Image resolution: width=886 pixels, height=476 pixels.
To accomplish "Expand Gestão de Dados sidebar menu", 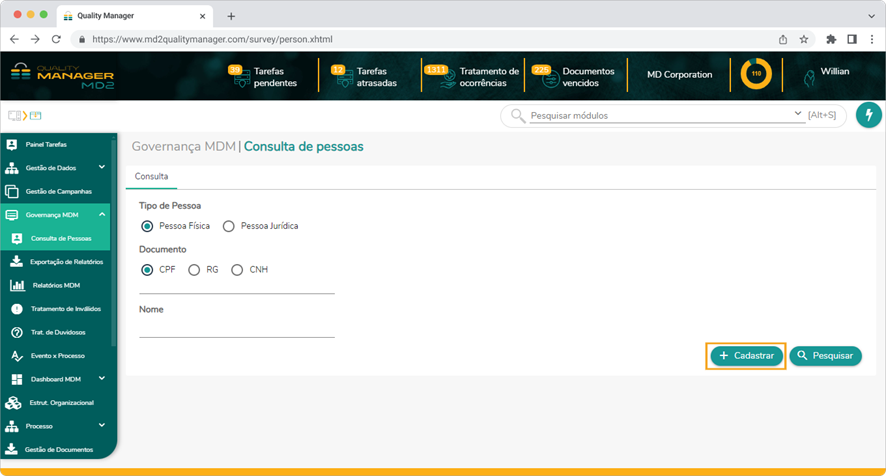I will point(102,168).
